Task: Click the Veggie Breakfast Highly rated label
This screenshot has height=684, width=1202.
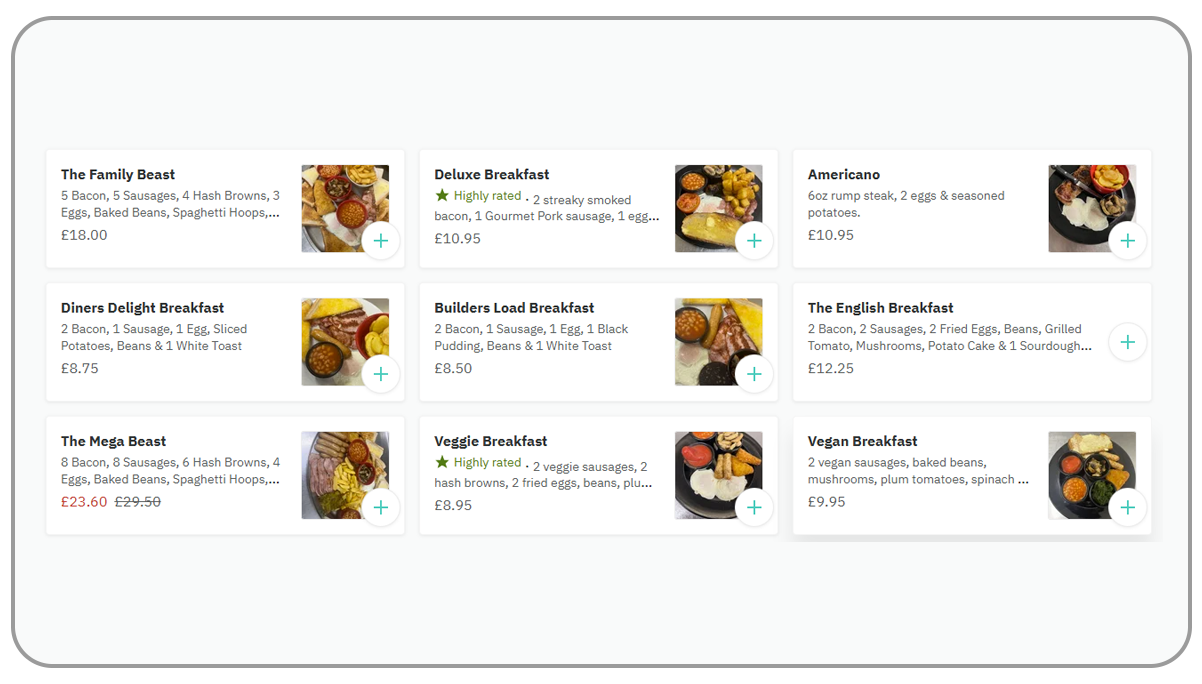Action: coord(487,463)
